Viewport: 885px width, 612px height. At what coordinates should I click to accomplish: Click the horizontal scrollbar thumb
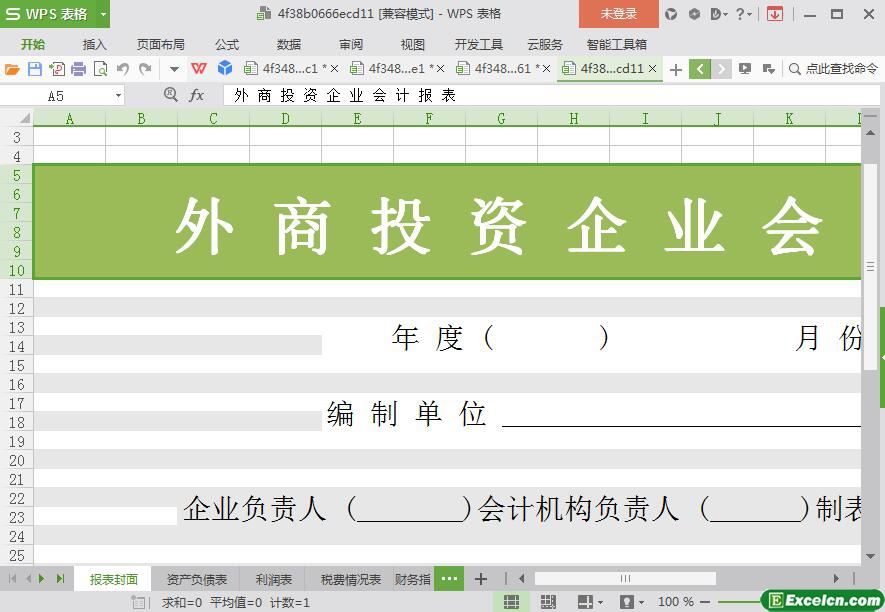tap(625, 578)
